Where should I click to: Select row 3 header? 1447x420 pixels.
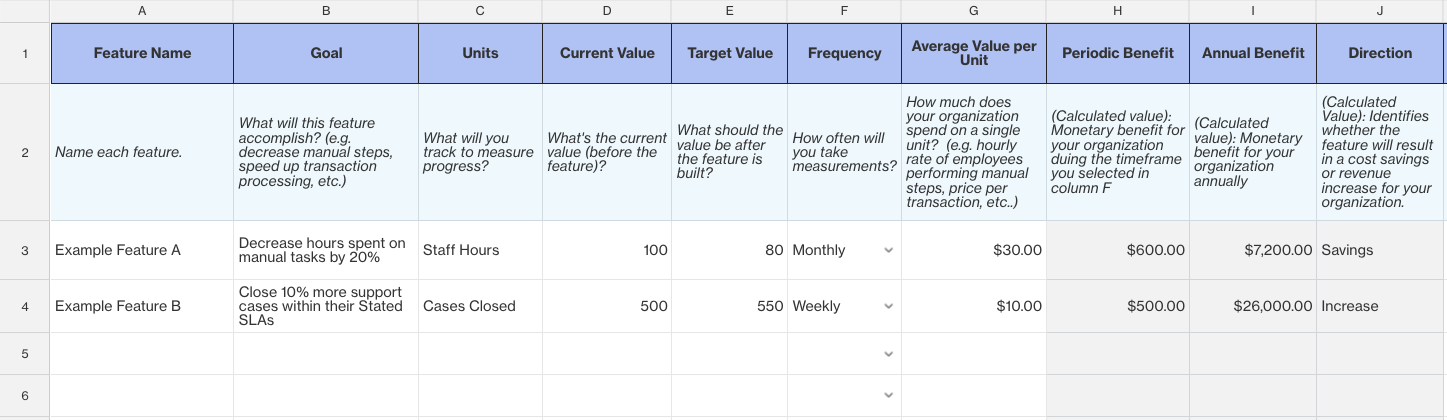pyautogui.click(x=24, y=250)
